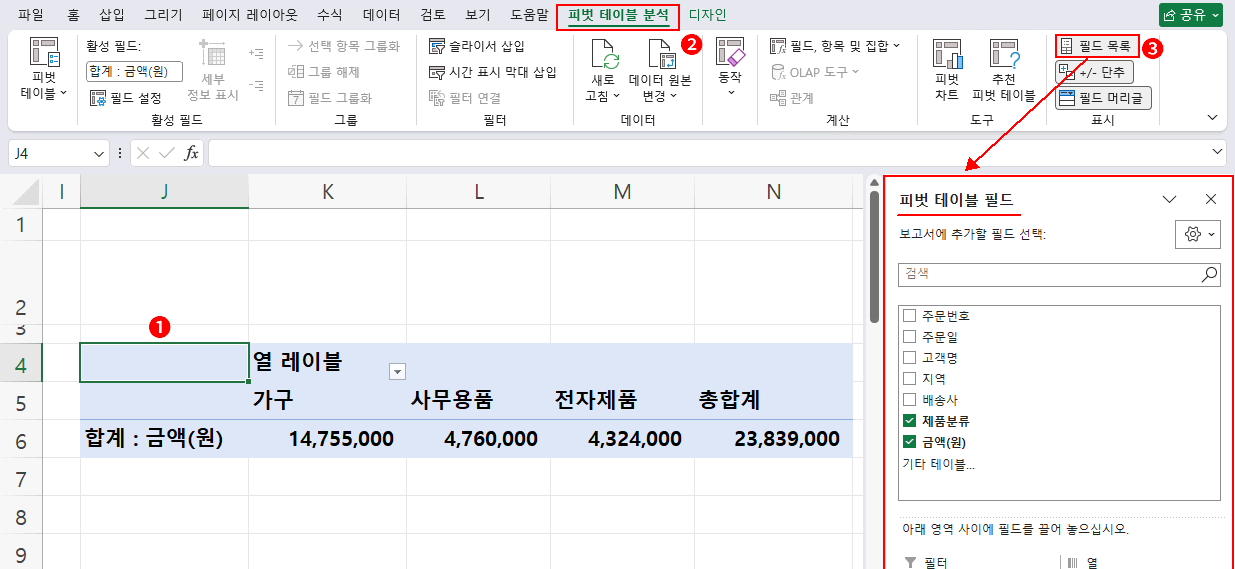Image resolution: width=1235 pixels, height=569 pixels.
Task: Open the 피벗 테이블 ribbon button
Action: [44, 70]
